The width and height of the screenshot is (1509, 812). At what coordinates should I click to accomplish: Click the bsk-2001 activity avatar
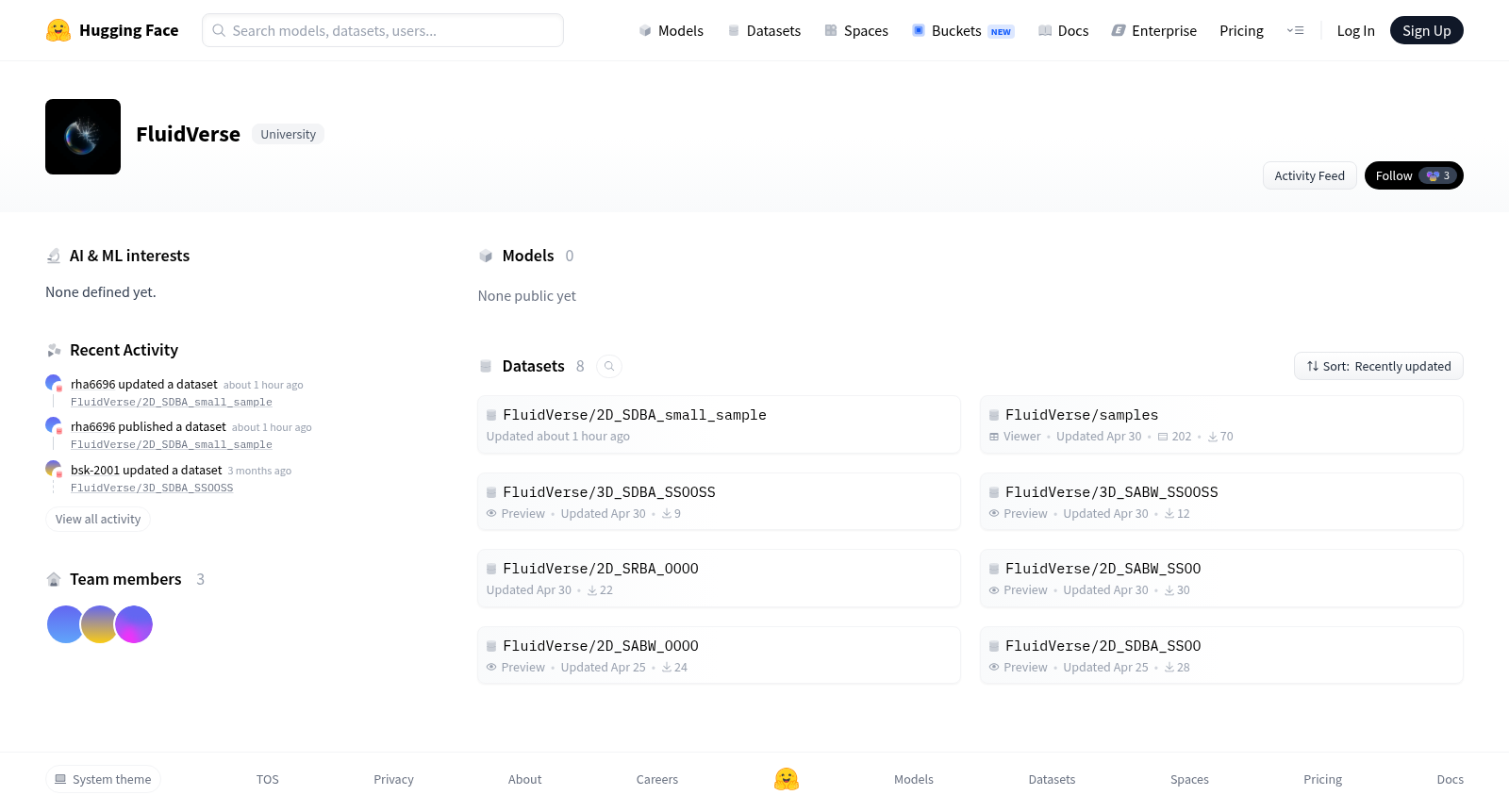point(54,469)
